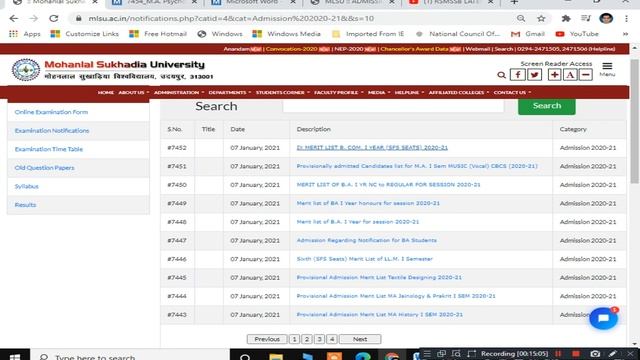The height and width of the screenshot is (360, 640).
Task: Open the hamburger Menu icon
Action: coord(607,69)
